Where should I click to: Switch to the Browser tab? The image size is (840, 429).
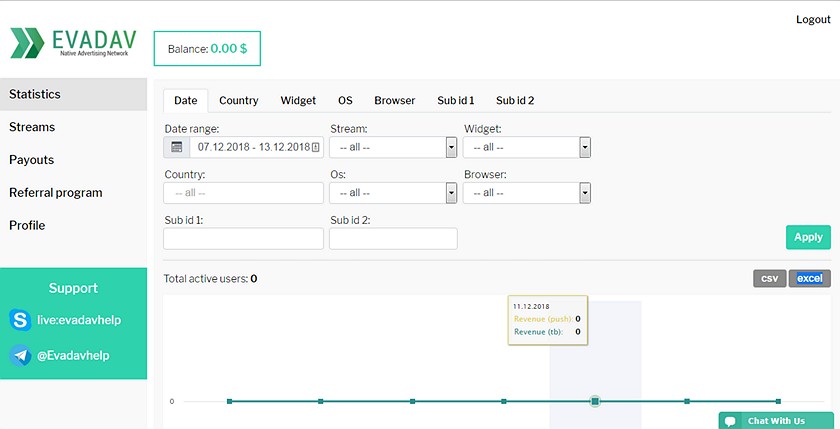click(x=394, y=100)
